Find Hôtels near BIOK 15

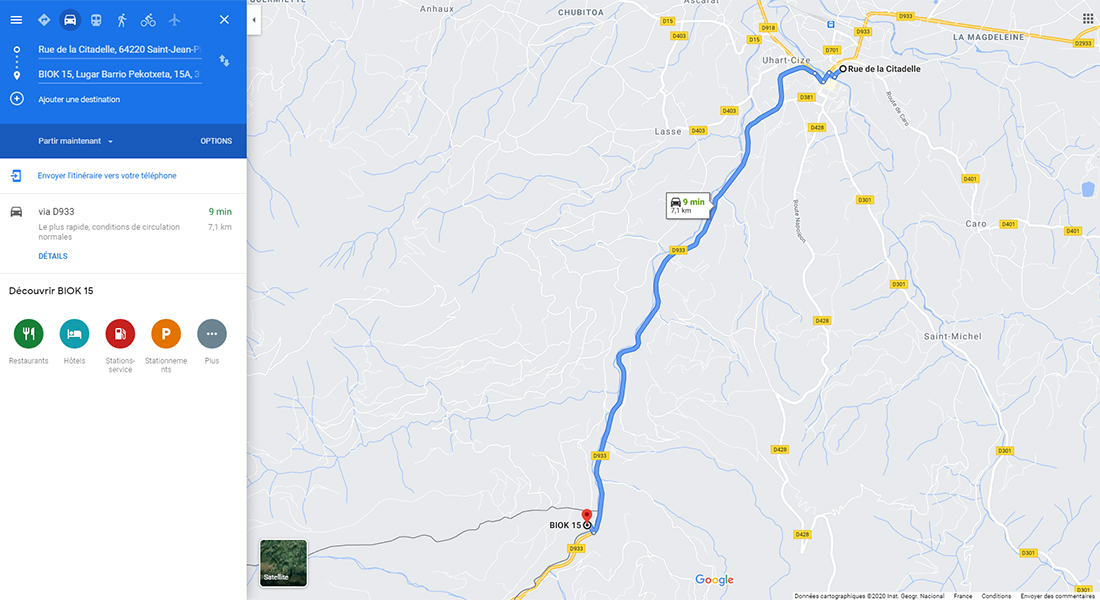[x=74, y=341]
